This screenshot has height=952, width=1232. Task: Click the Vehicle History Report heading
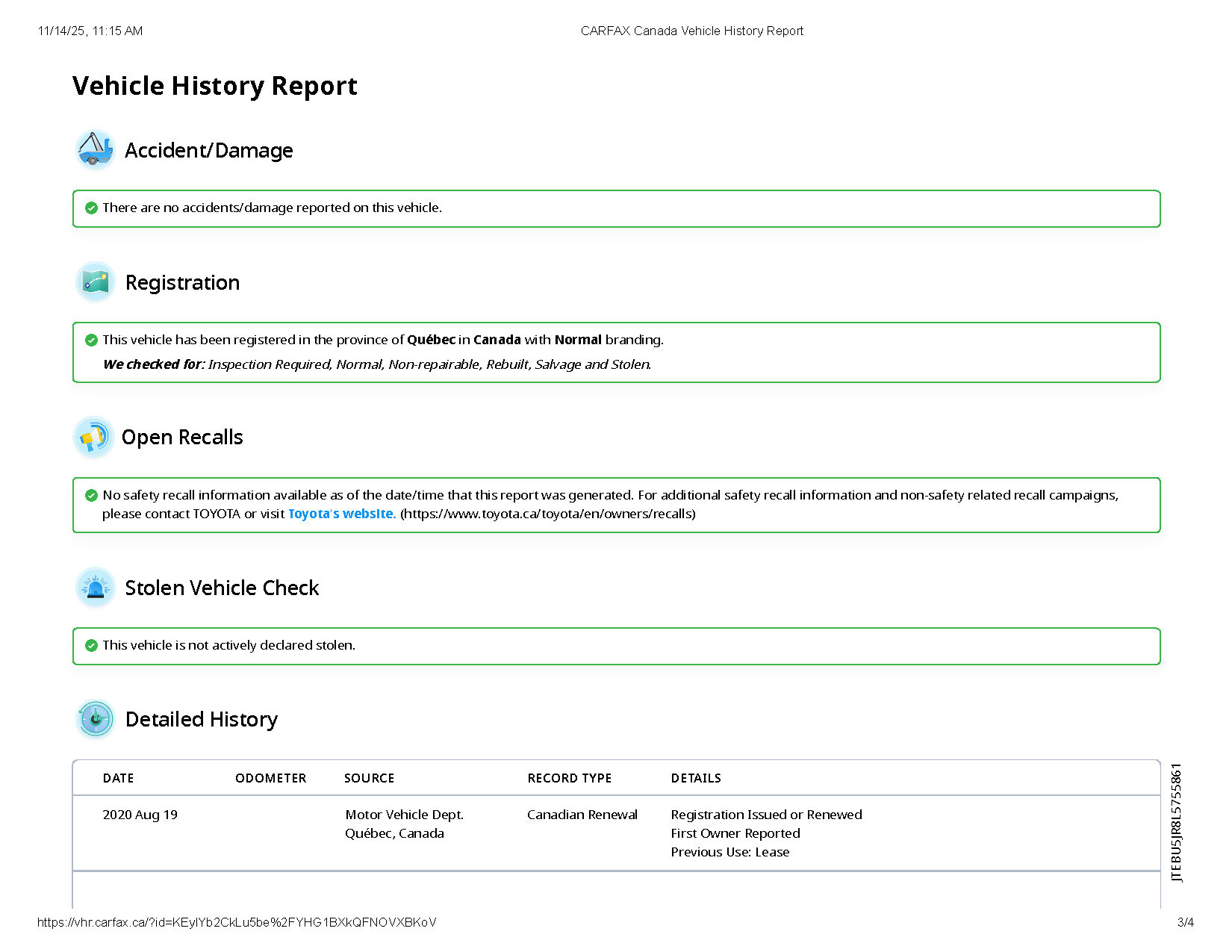(214, 86)
